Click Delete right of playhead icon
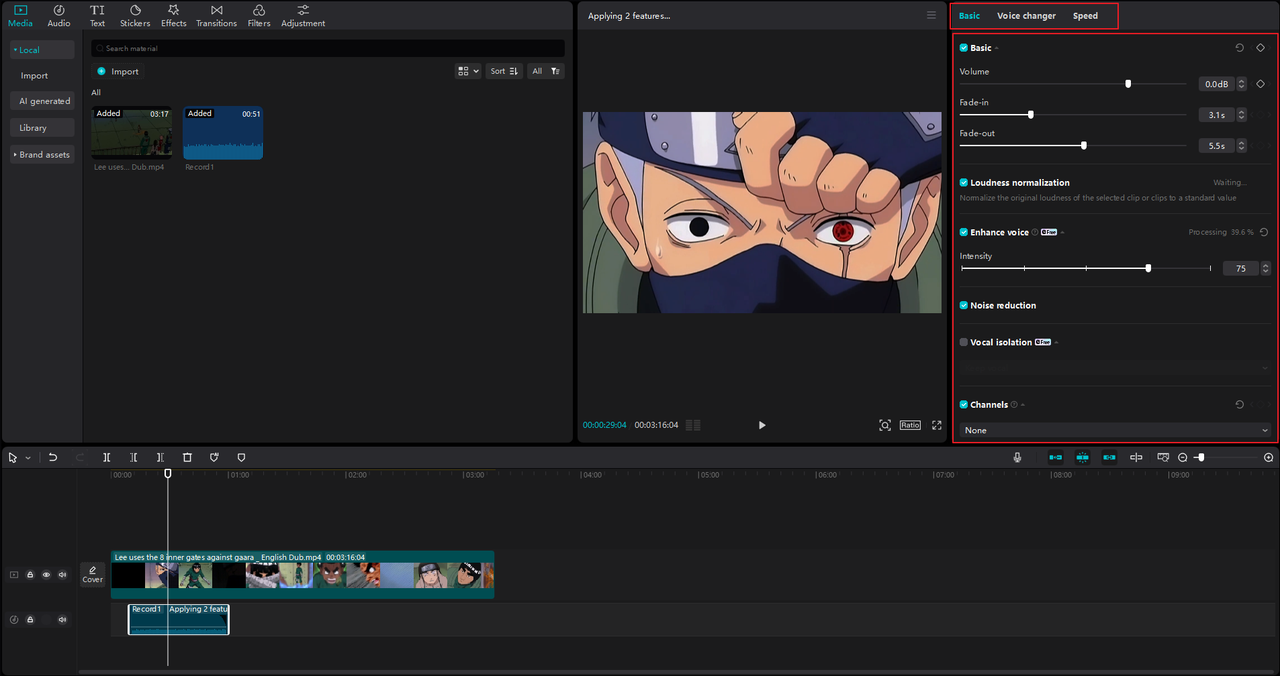The image size is (1280, 676). 160,457
